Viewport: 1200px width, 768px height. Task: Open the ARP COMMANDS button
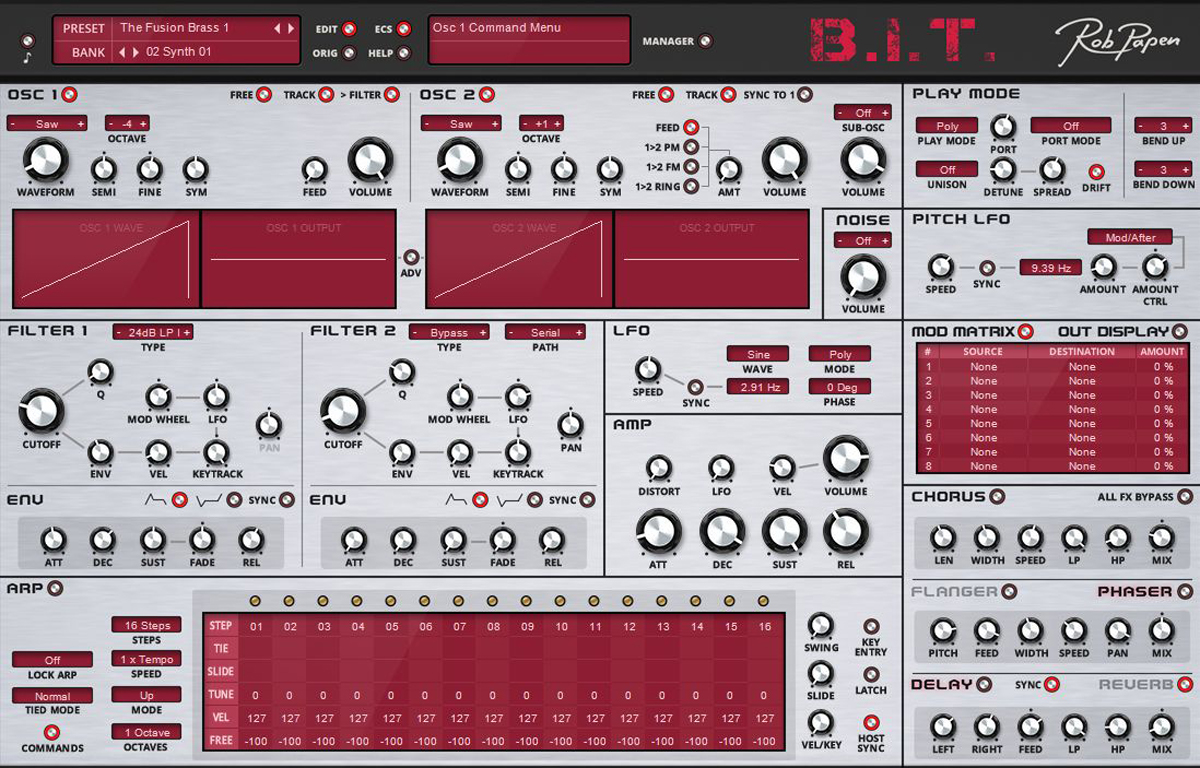[x=52, y=733]
